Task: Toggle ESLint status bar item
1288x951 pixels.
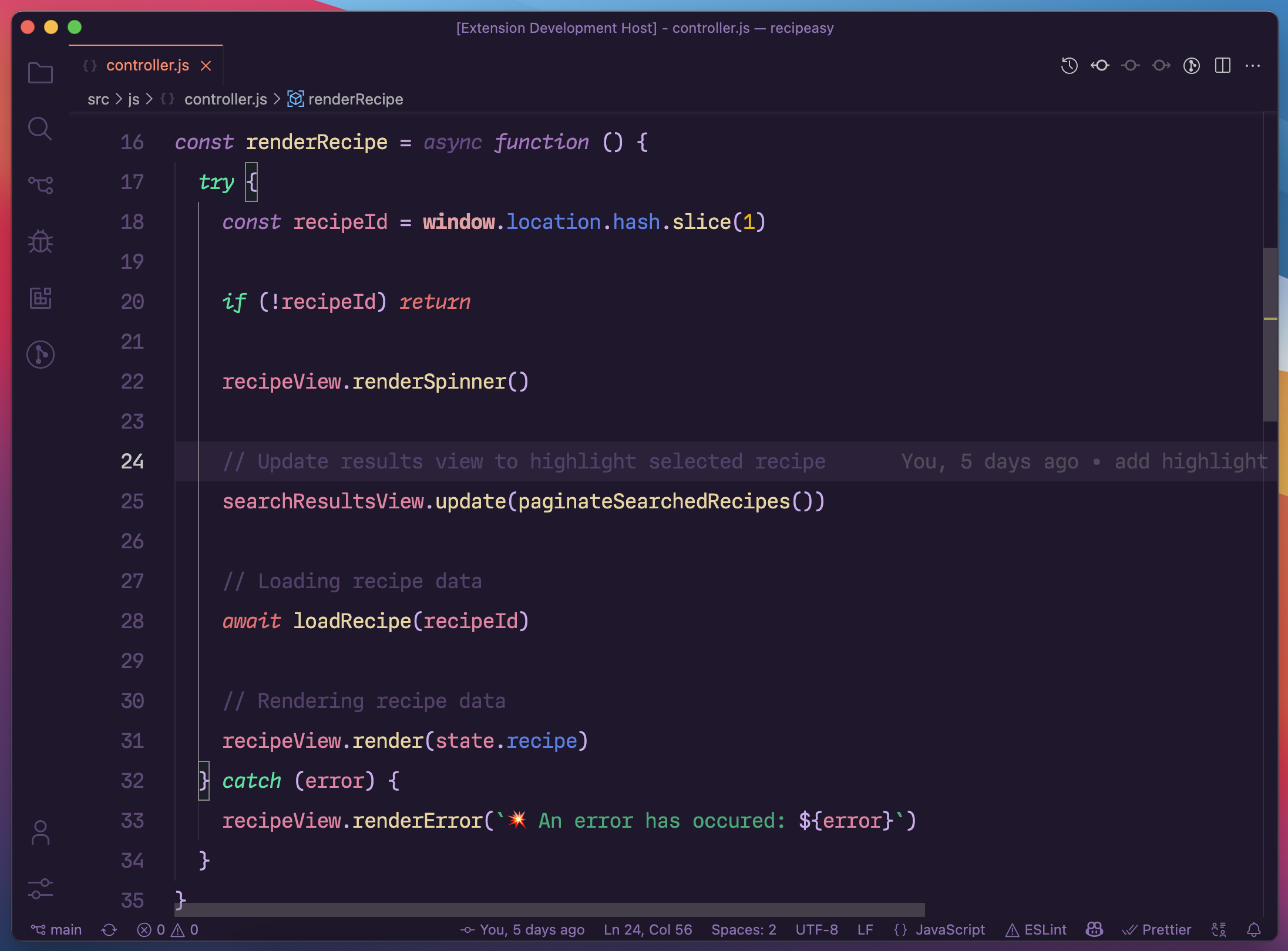Action: (x=1037, y=930)
